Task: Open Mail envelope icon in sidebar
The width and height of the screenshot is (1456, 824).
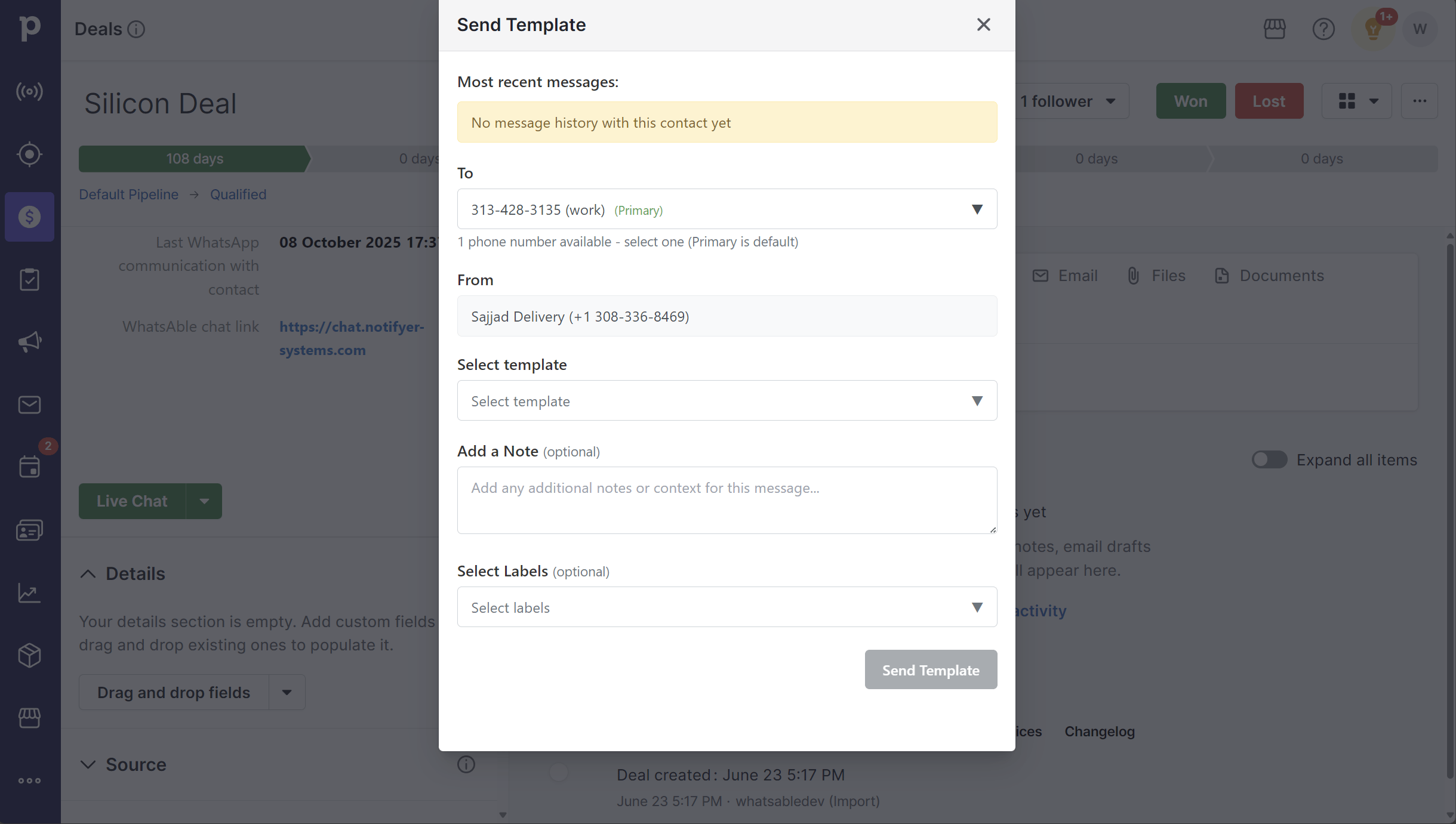Action: click(29, 405)
